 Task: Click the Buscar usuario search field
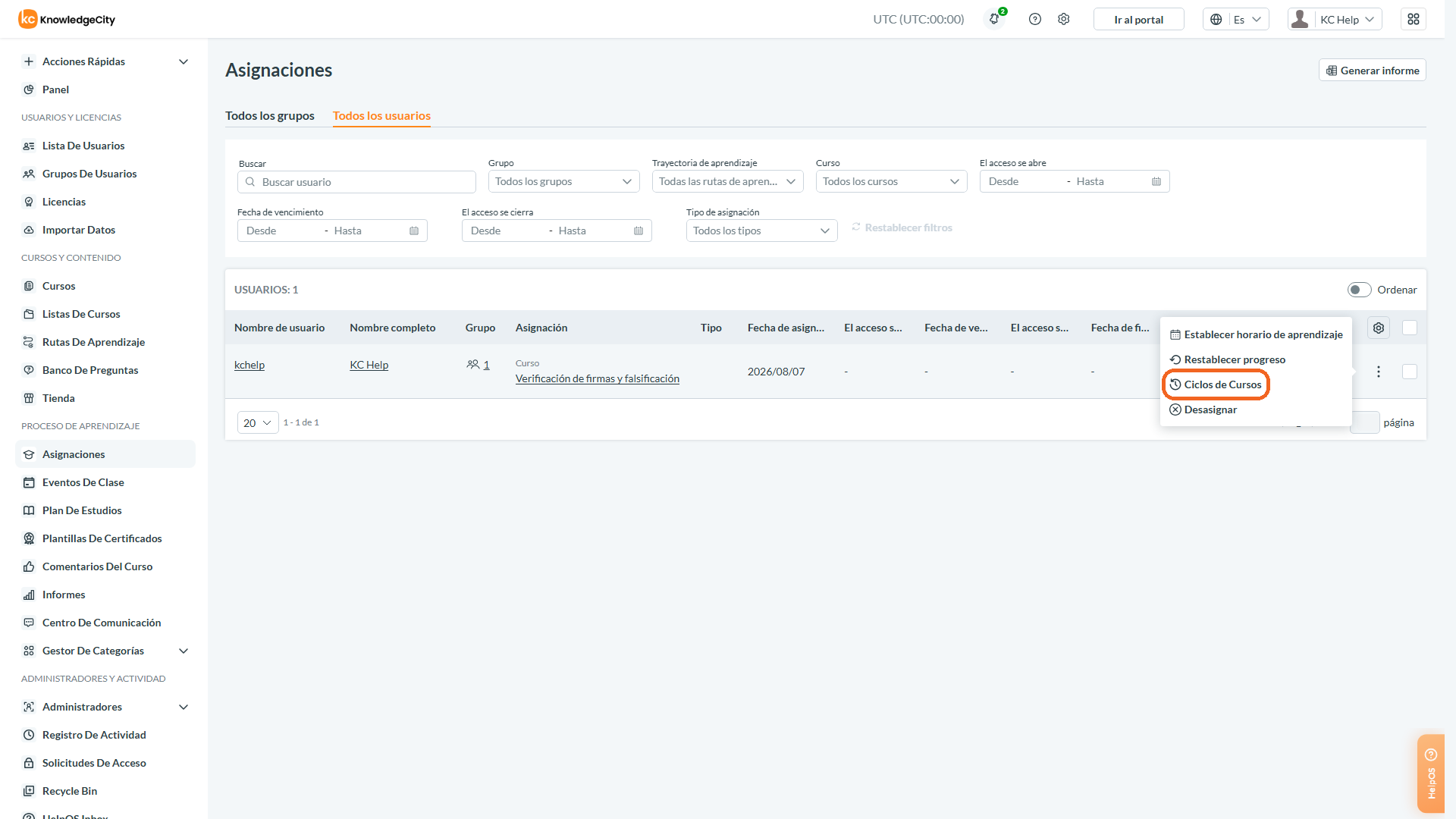[x=356, y=182]
